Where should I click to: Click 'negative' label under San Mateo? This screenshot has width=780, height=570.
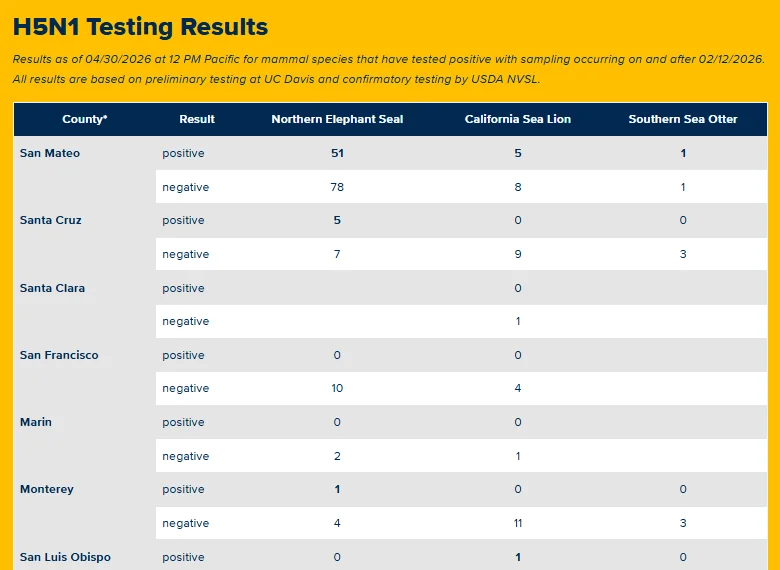186,188
